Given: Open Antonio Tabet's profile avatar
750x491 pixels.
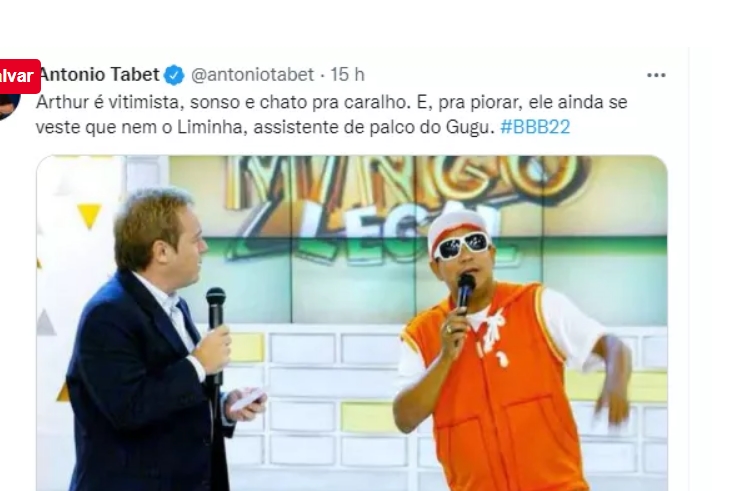Looking at the screenshot, I should (x=10, y=106).
